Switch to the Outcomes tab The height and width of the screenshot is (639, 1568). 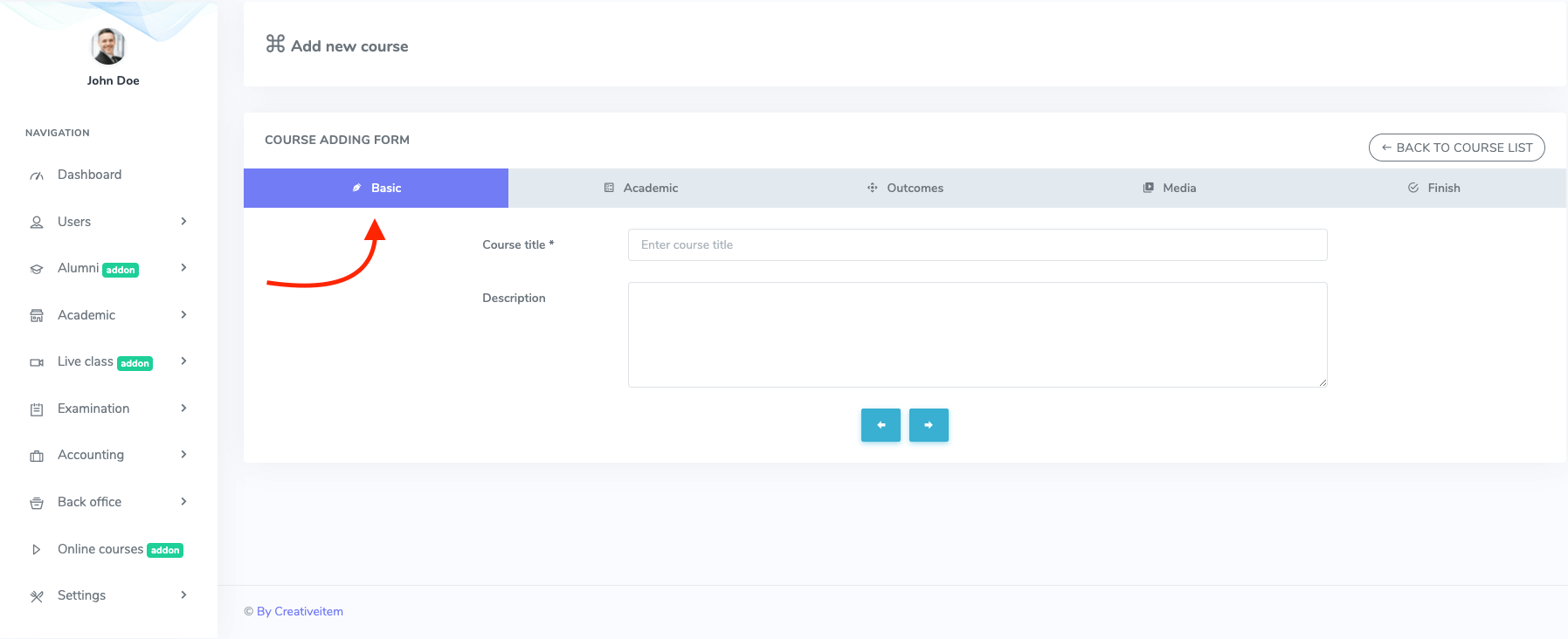tap(905, 188)
